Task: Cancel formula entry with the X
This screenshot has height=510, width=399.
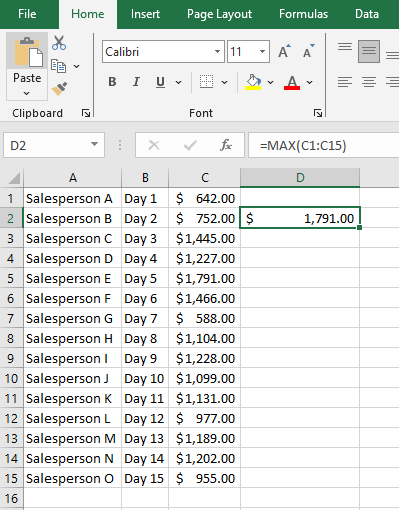Action: (x=154, y=145)
